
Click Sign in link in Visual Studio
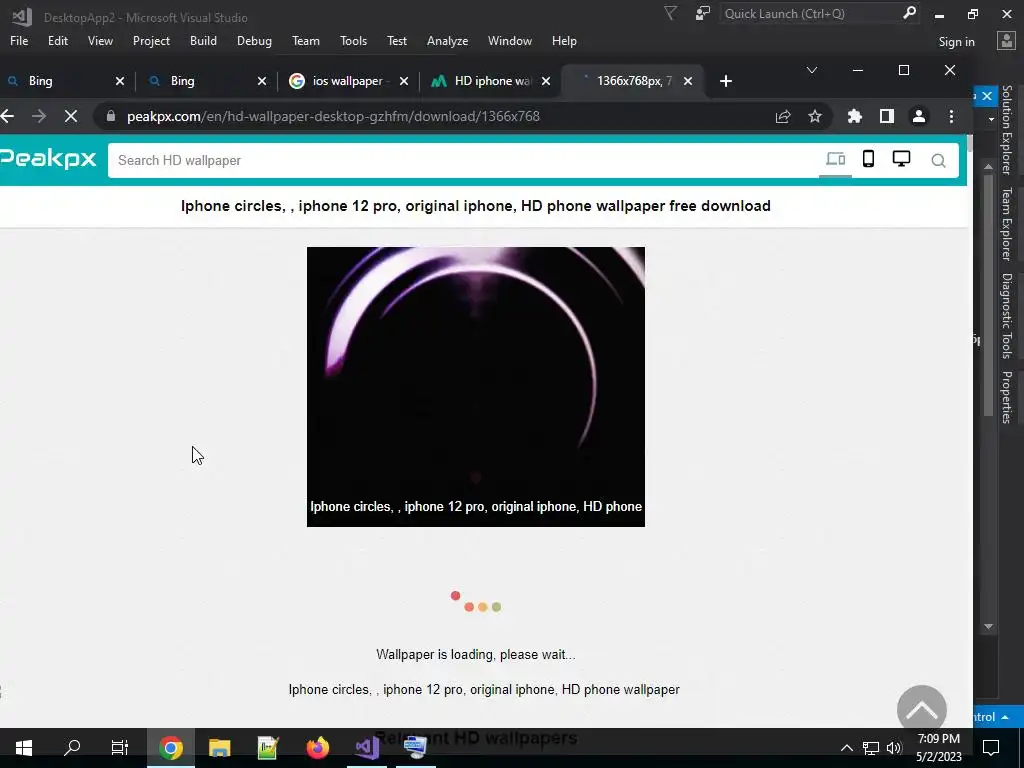[x=956, y=42]
